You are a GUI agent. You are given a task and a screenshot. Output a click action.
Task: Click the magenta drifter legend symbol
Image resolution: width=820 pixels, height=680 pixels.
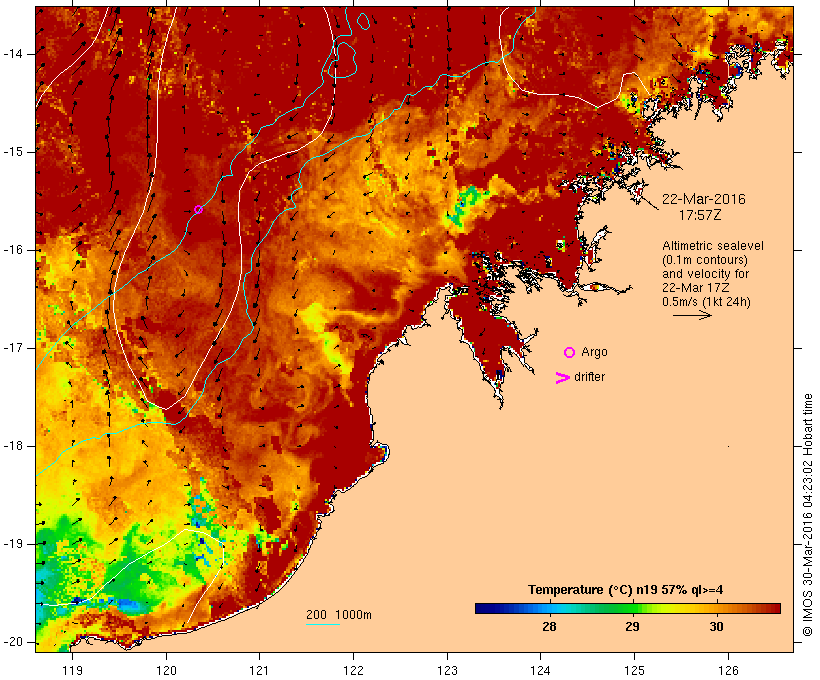point(563,378)
